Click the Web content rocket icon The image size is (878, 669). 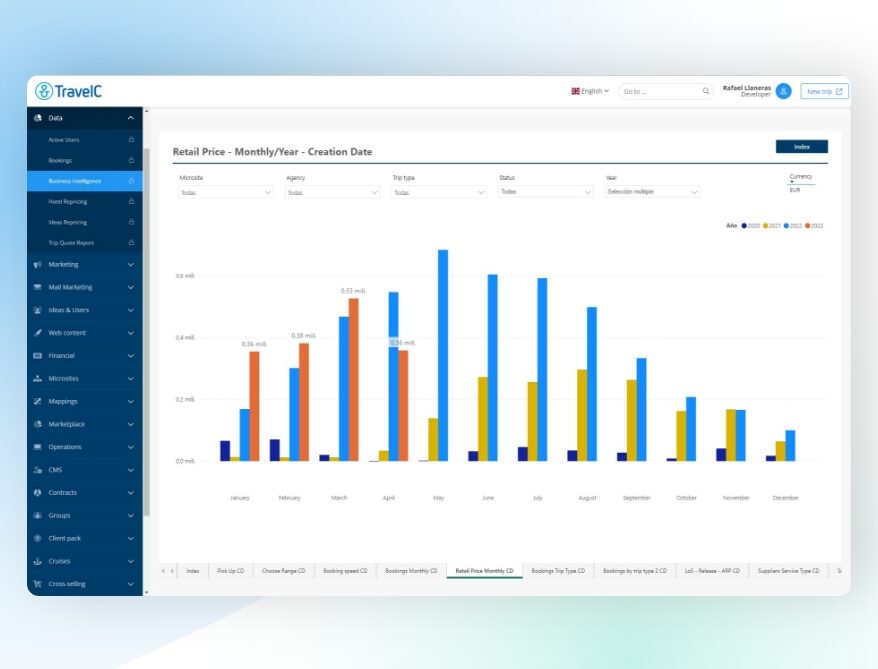(x=38, y=333)
